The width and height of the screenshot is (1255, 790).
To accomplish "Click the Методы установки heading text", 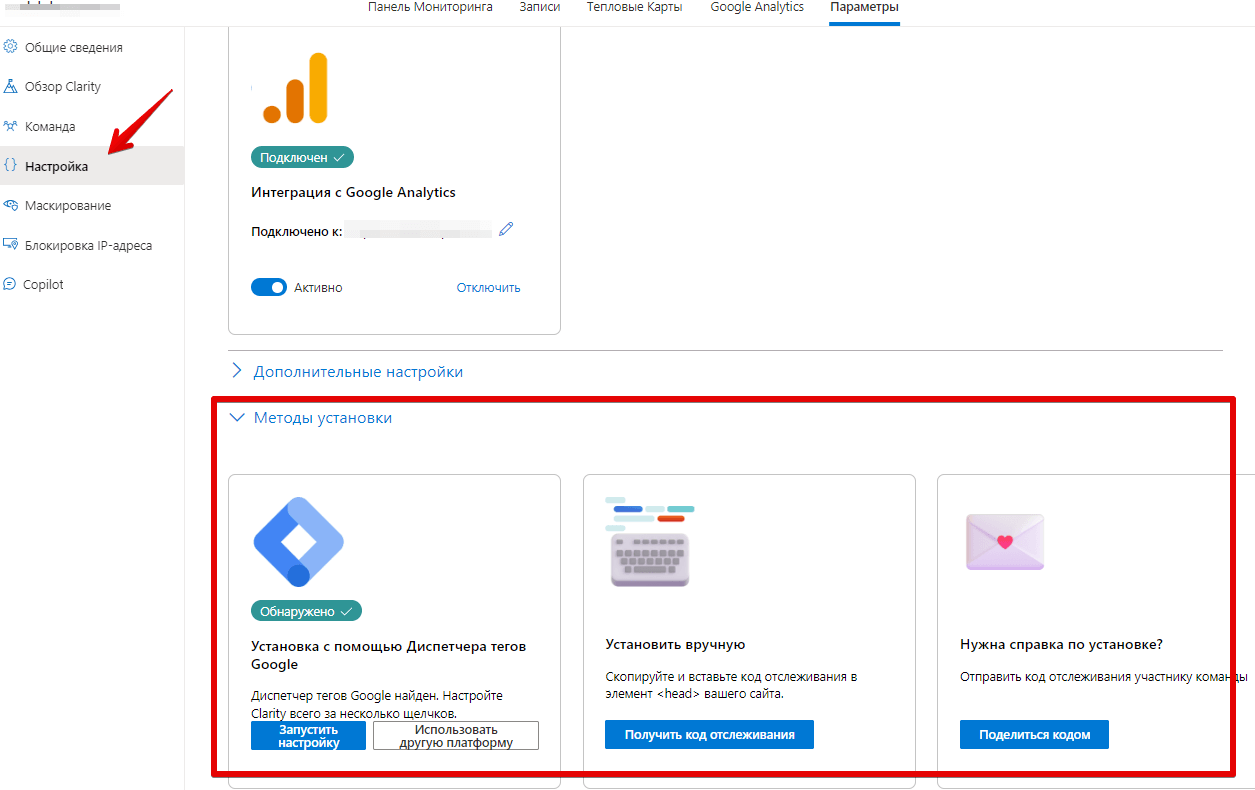I will coord(323,418).
